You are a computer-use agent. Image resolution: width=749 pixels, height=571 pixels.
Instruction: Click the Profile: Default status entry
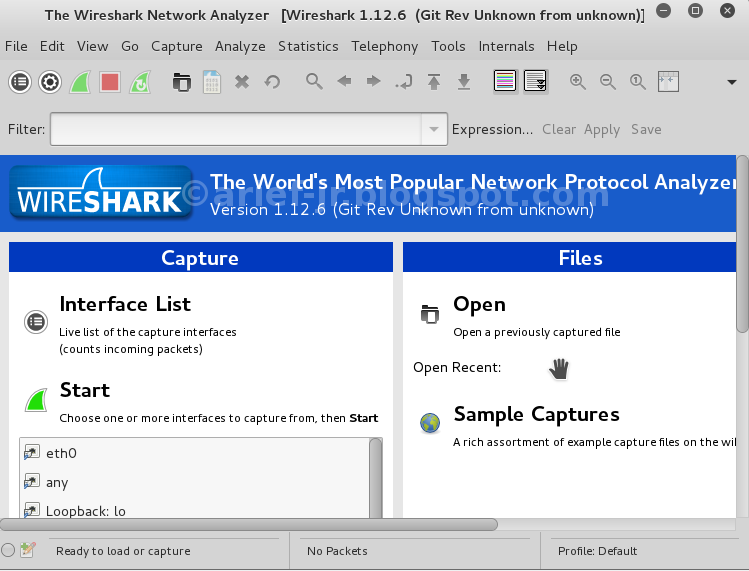tap(597, 551)
